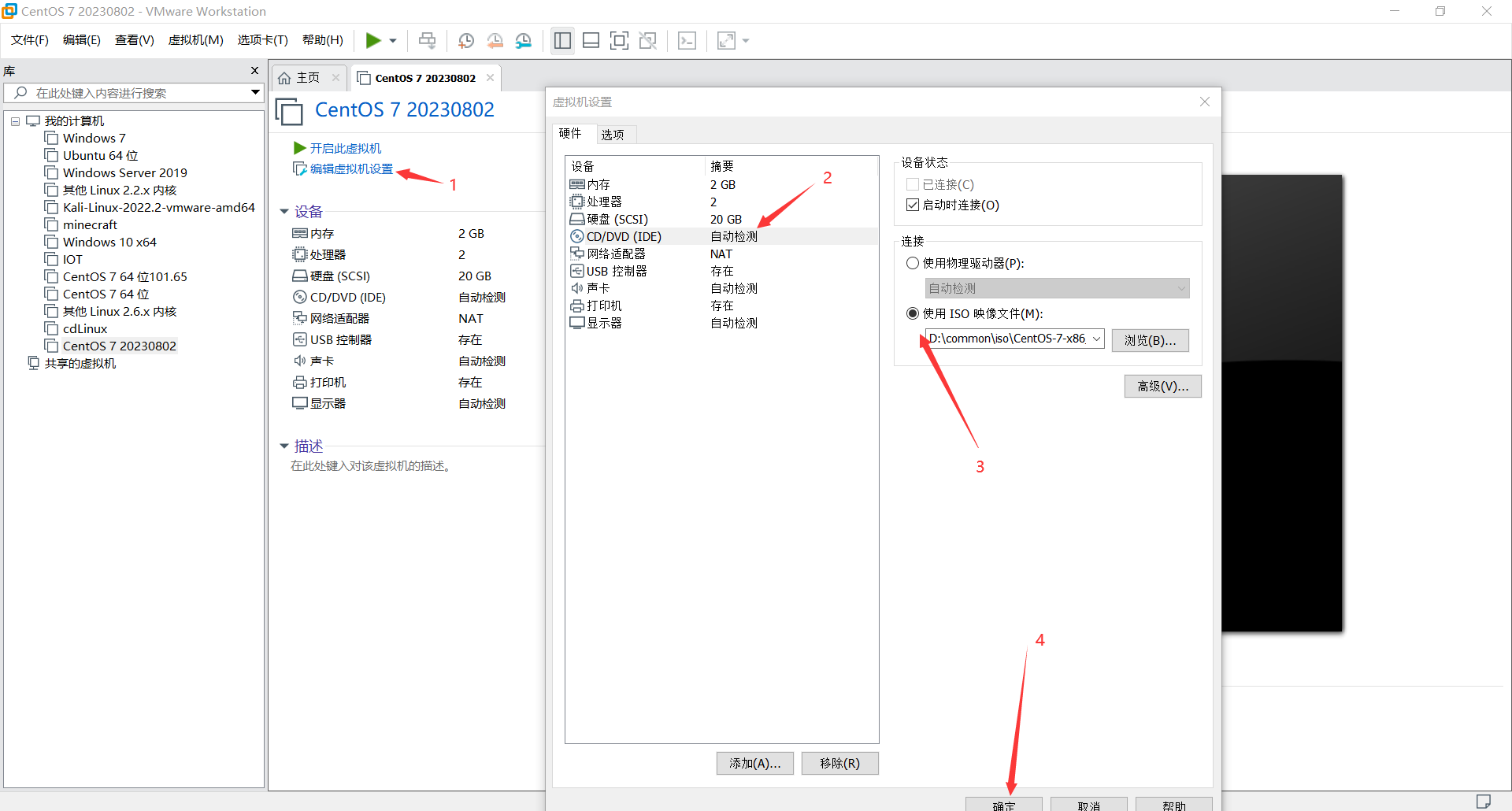Select the 使用物理驱动器(P) radio button
The image size is (1512, 811).
point(913,263)
